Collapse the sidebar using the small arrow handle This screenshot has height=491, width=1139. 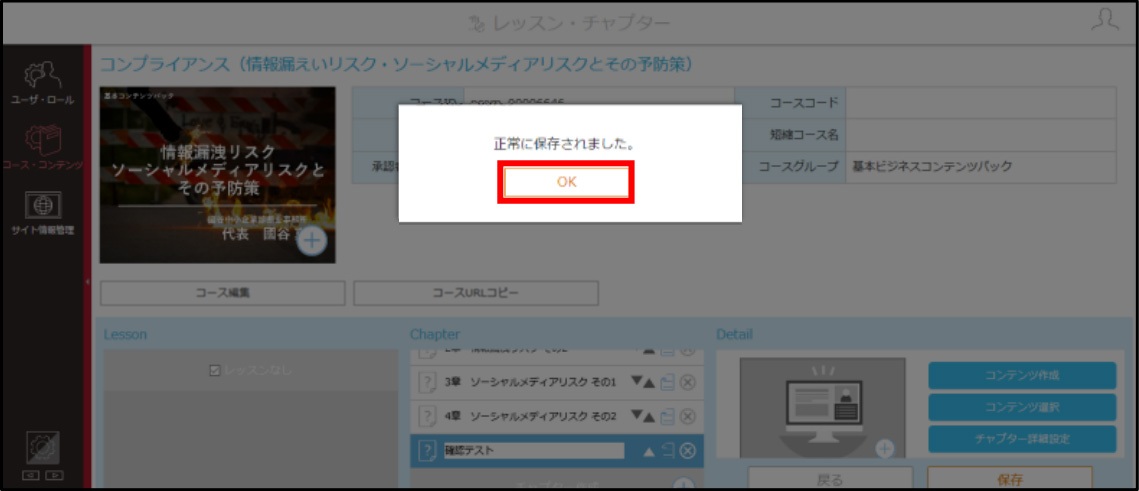click(87, 282)
